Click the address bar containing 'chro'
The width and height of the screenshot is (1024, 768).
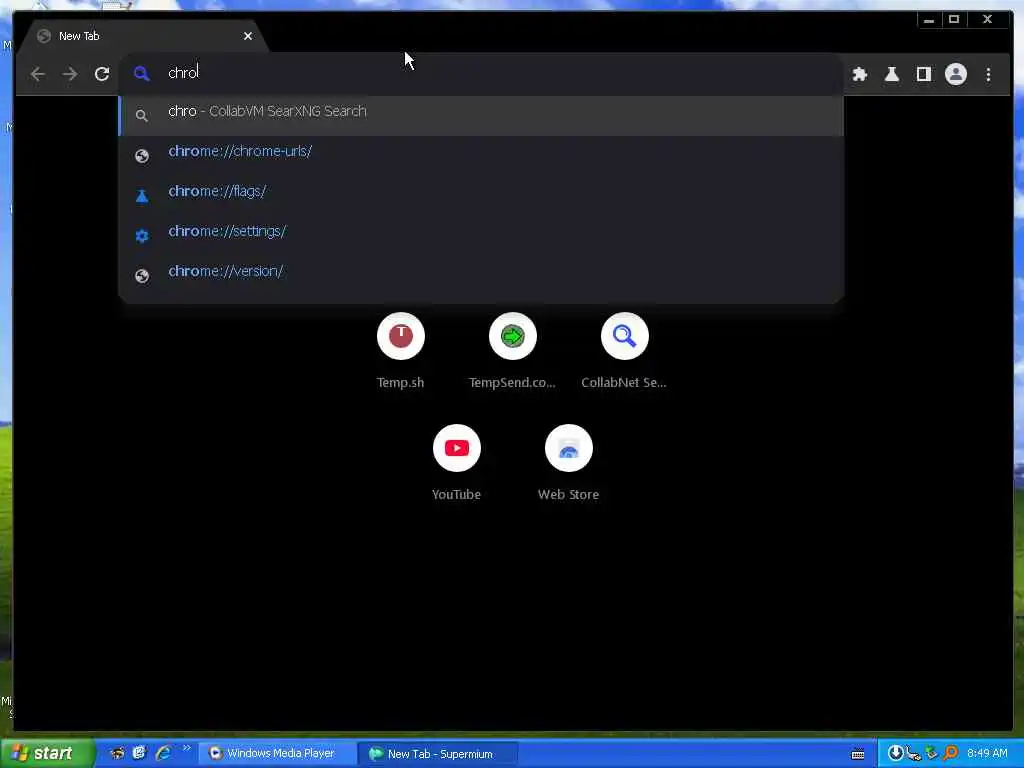(480, 73)
